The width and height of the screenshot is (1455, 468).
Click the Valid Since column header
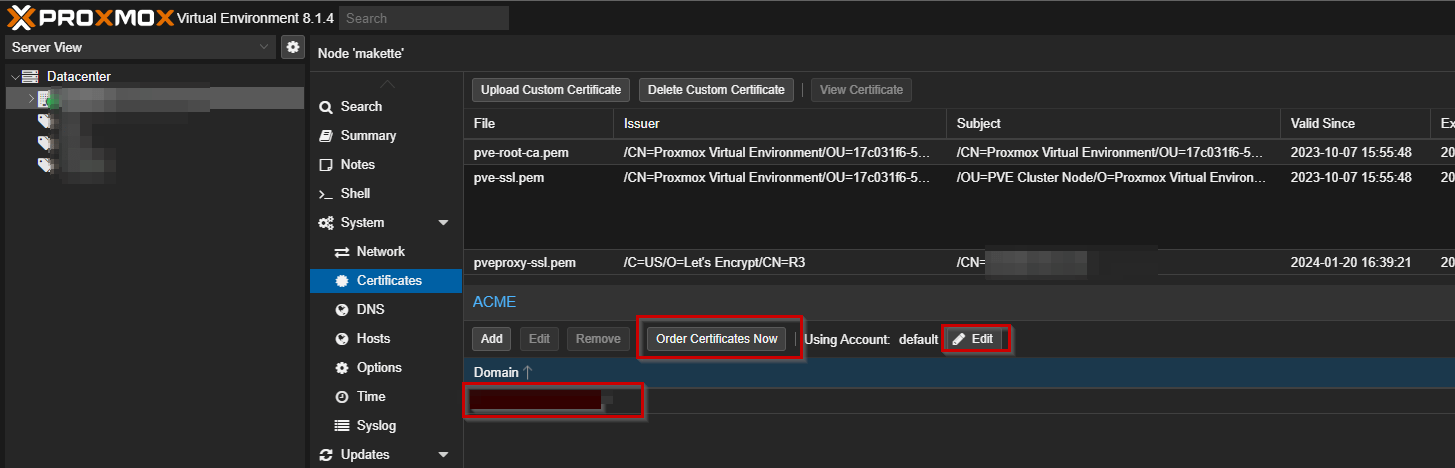point(1354,123)
